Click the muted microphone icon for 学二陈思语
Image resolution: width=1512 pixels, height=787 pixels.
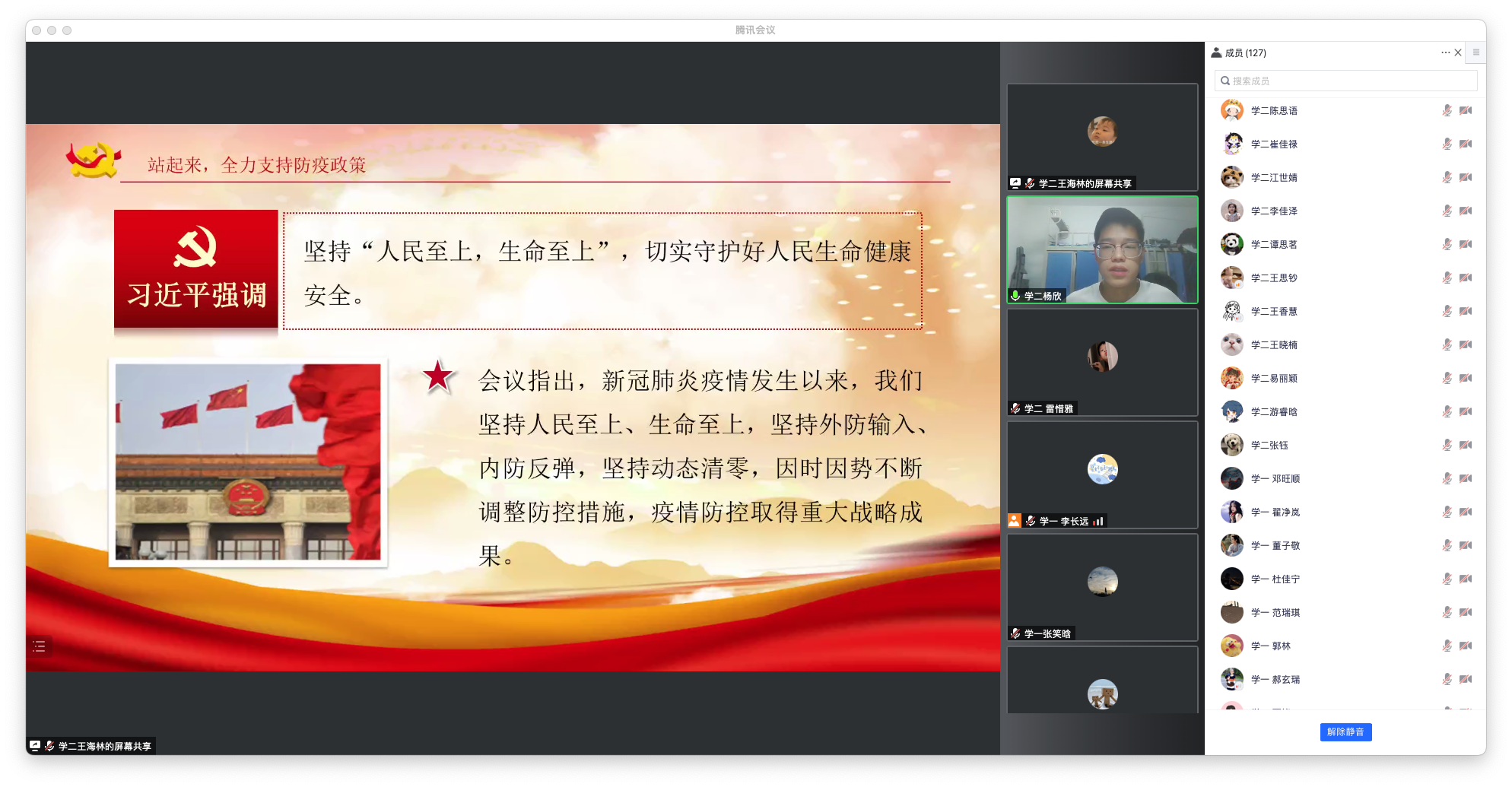pyautogui.click(x=1447, y=111)
